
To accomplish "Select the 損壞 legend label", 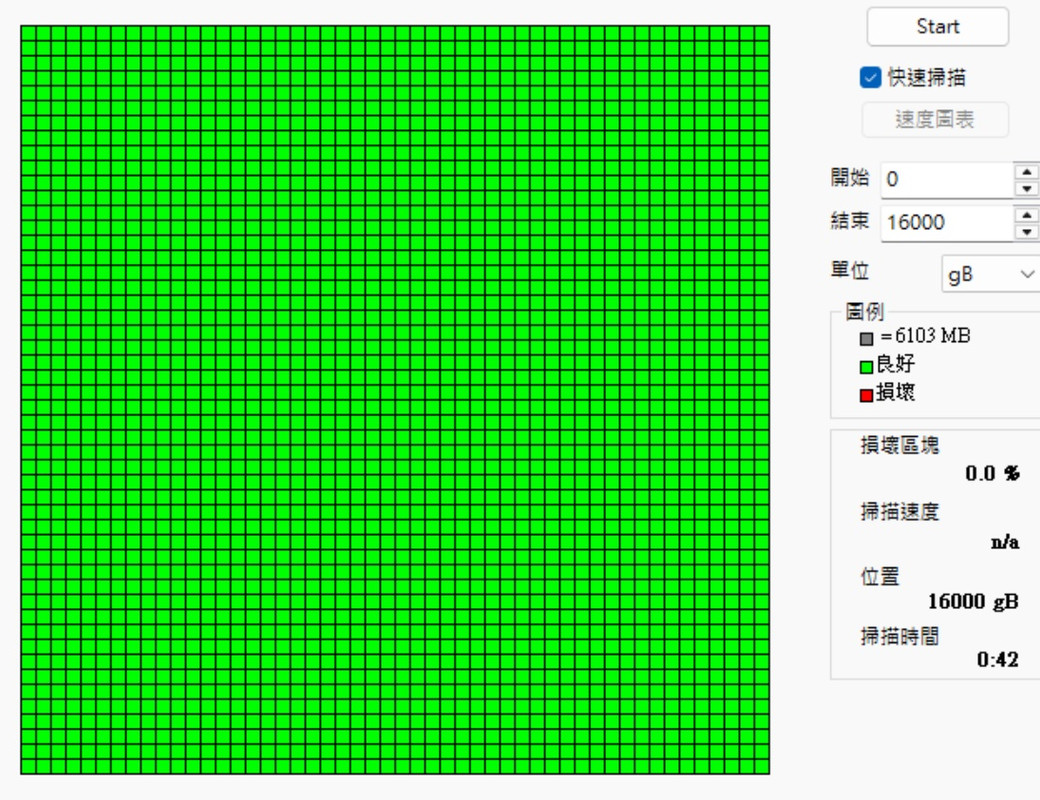I will pyautogui.click(x=895, y=392).
